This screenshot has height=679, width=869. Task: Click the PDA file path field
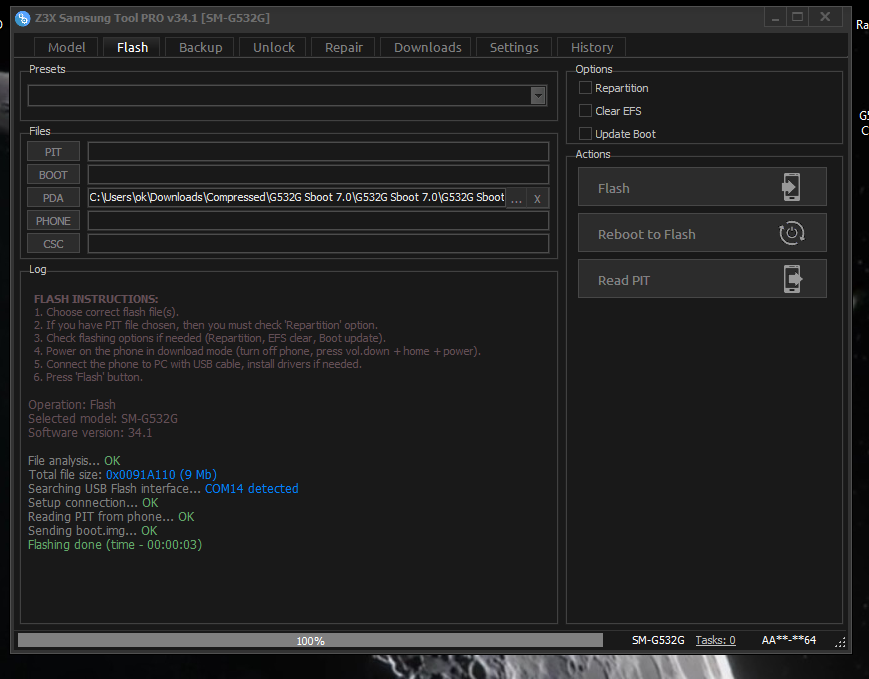tap(297, 198)
